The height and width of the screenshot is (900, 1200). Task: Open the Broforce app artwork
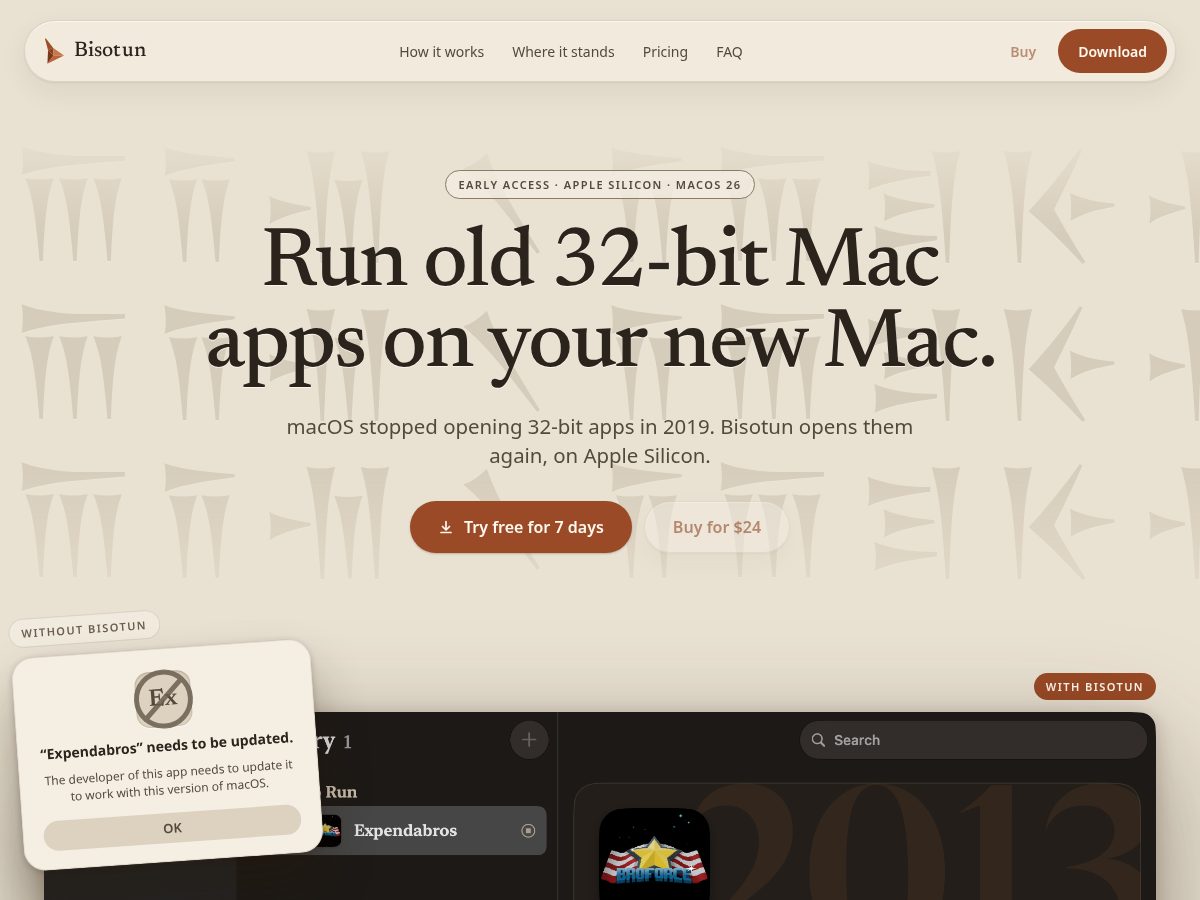click(x=654, y=854)
